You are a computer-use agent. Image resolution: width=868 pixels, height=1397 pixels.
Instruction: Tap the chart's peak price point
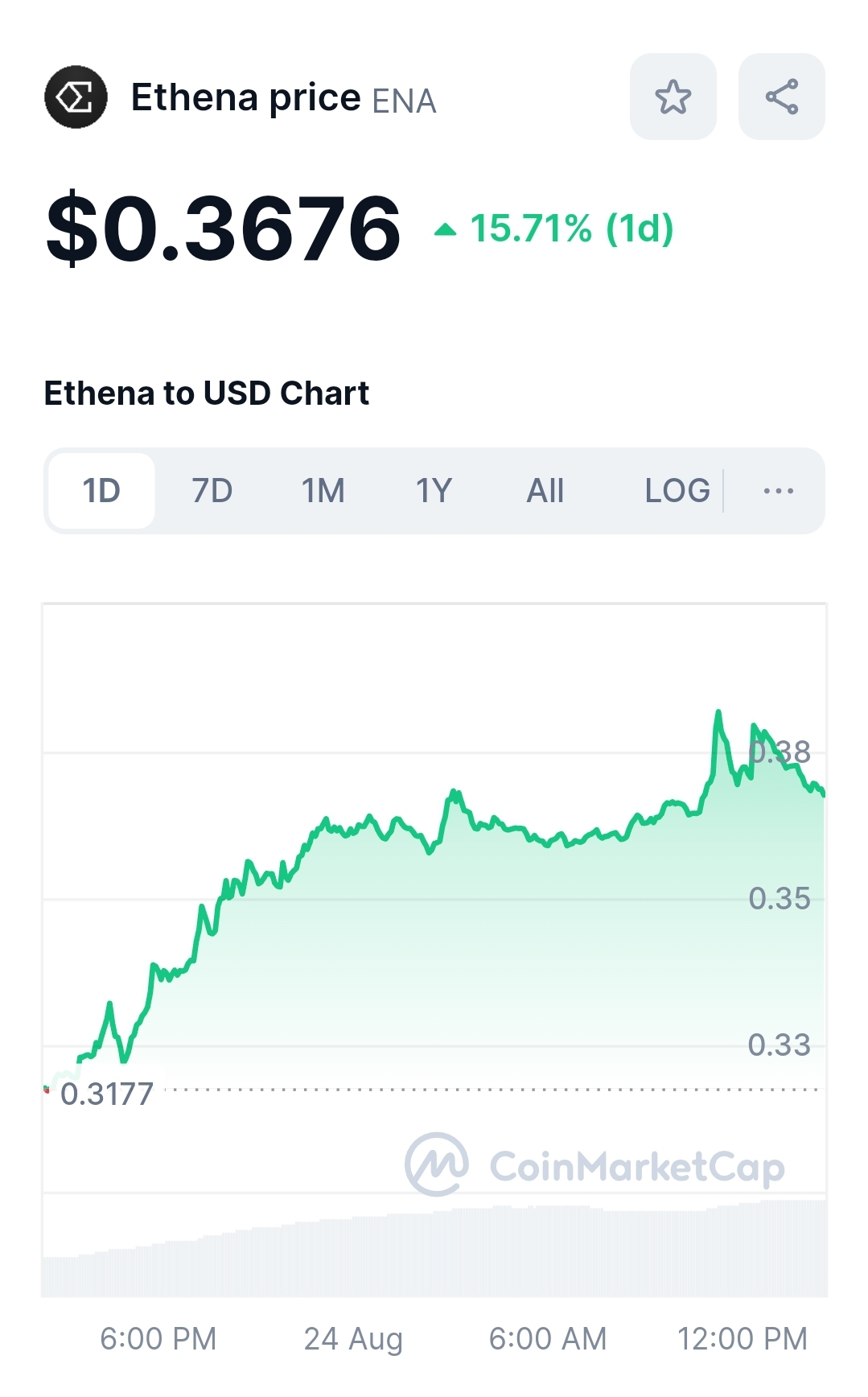click(718, 712)
